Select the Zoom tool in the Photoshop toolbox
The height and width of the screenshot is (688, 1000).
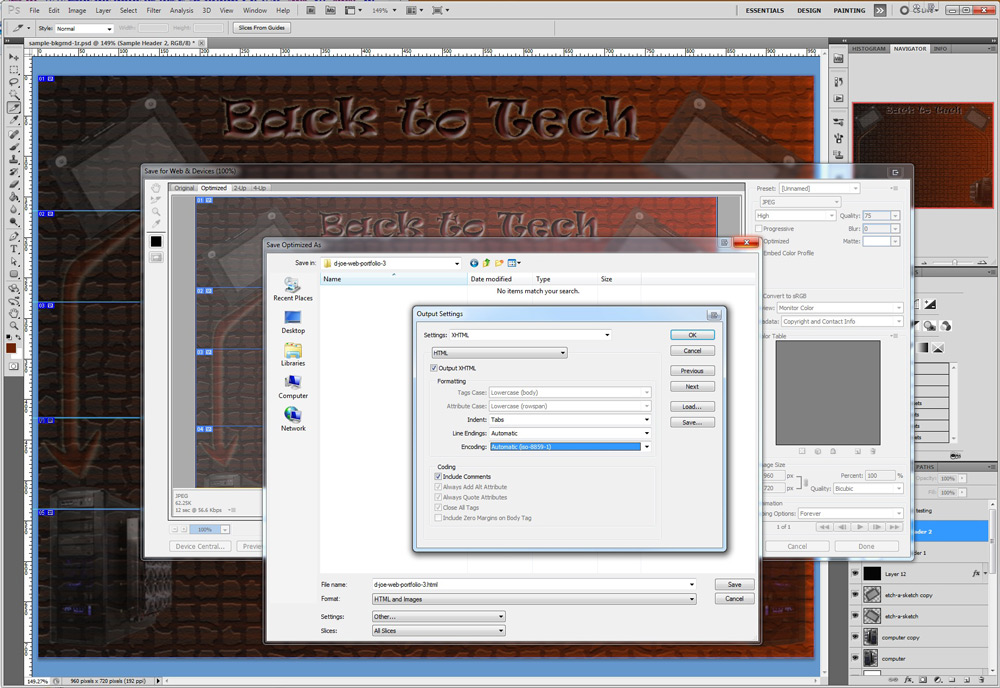(14, 325)
